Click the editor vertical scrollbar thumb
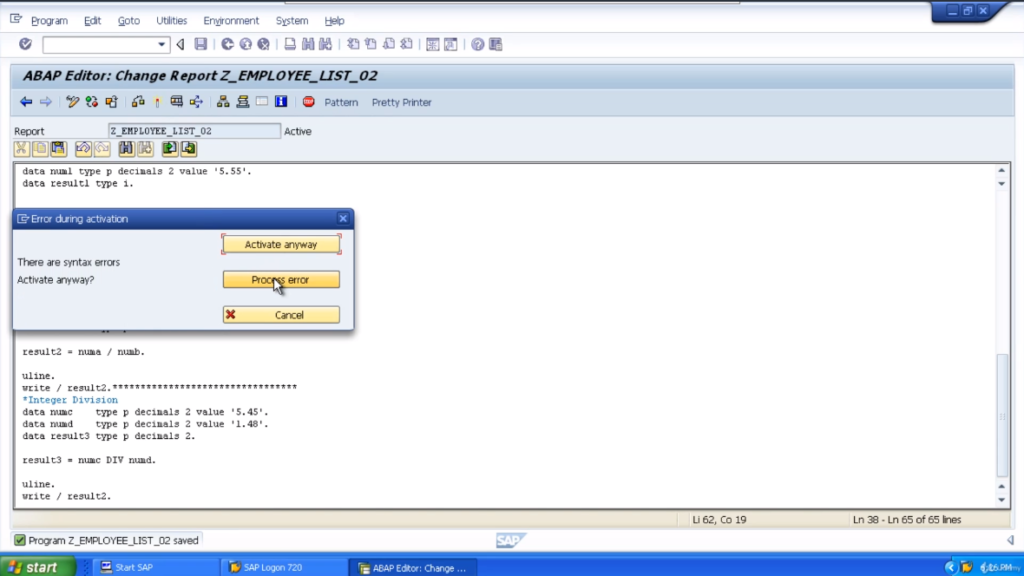This screenshot has width=1024, height=576. tap(1002, 415)
